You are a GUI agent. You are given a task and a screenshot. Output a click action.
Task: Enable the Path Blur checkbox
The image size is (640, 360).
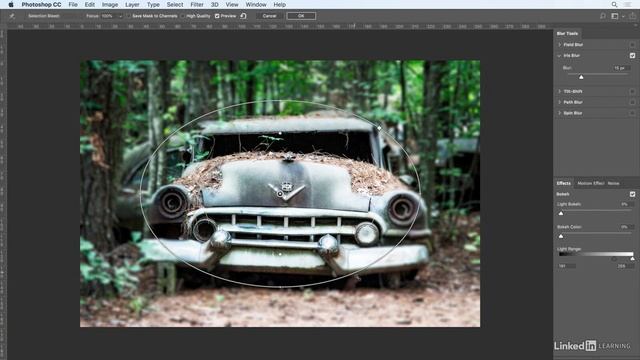pos(632,102)
